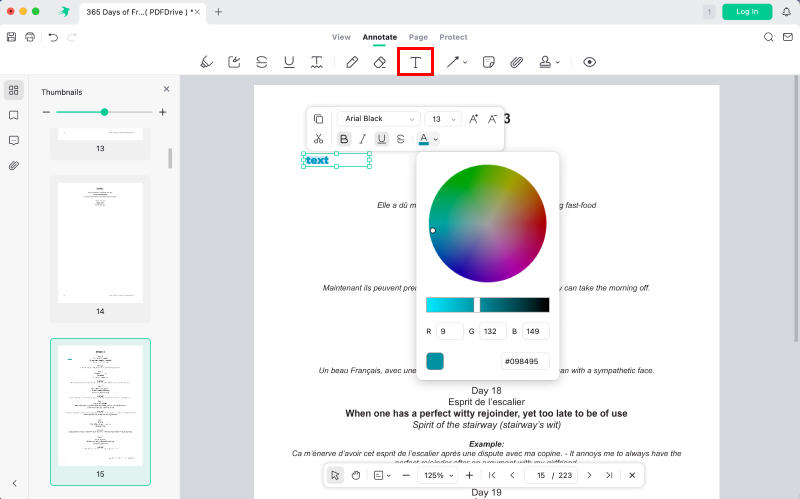Select the sticky note tool
800x499 pixels.
point(489,62)
